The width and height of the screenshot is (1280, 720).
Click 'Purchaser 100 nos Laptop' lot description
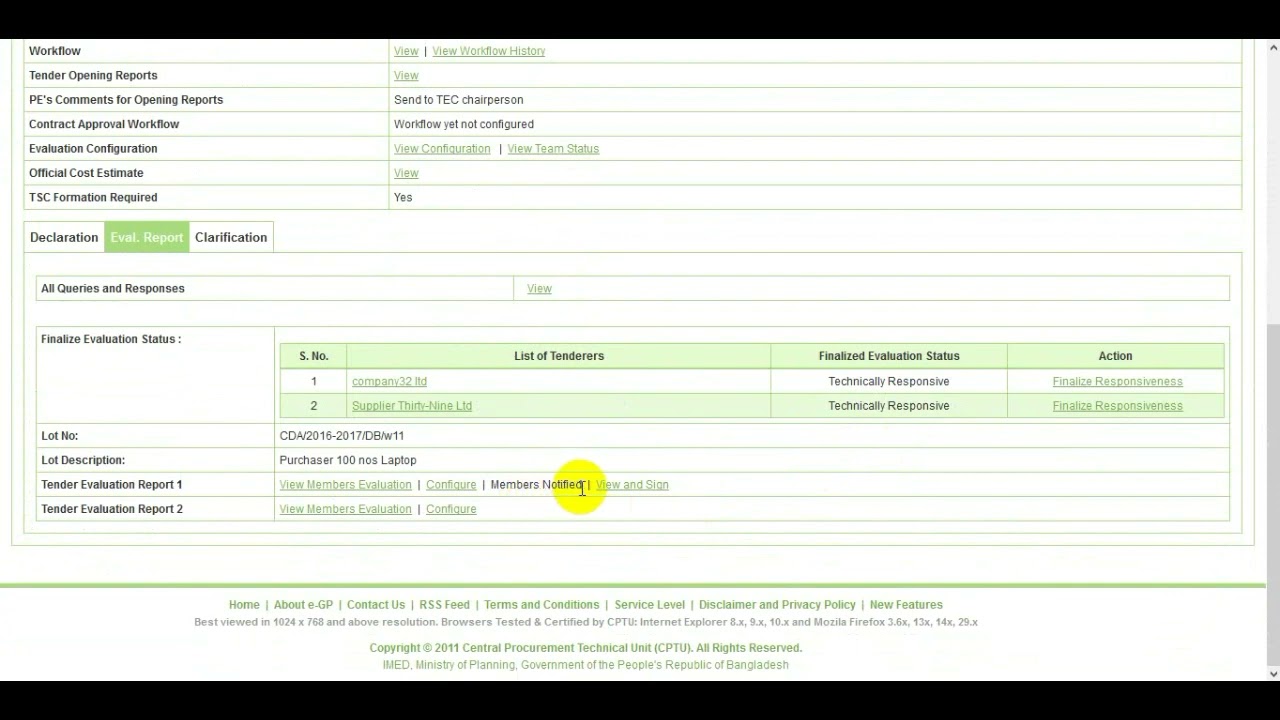[x=348, y=460]
